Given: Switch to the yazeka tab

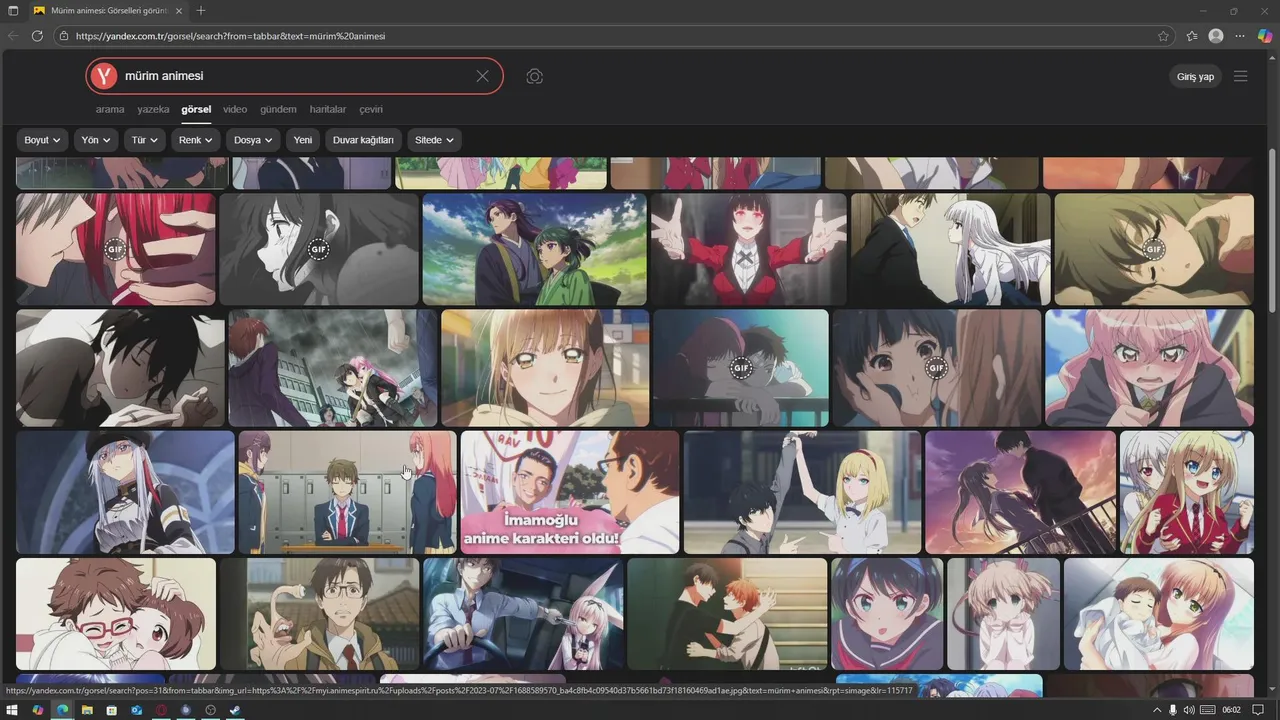Looking at the screenshot, I should coord(153,109).
